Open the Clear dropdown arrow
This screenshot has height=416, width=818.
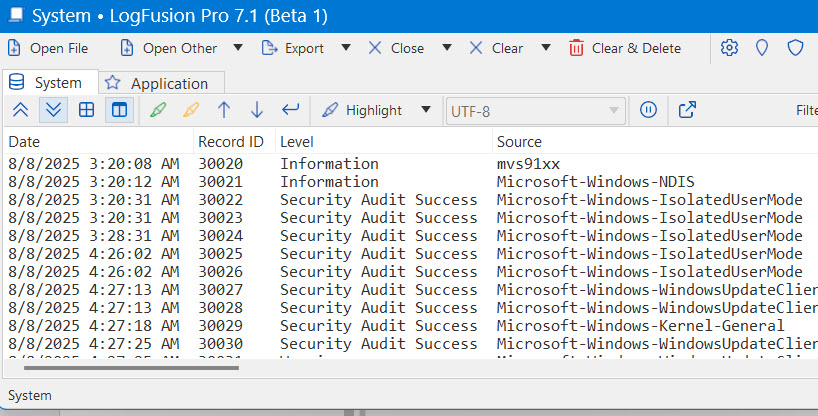tap(546, 47)
